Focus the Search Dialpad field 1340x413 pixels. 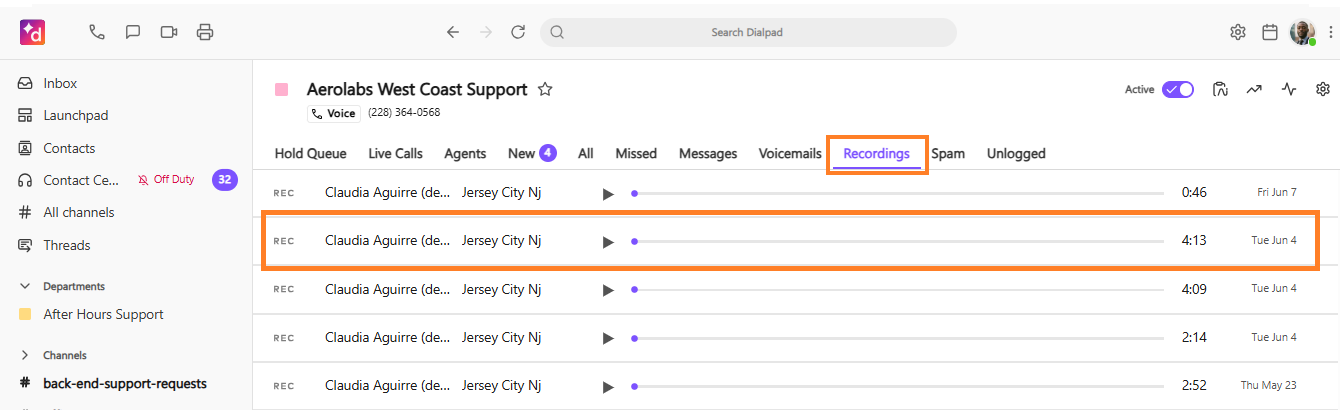(x=748, y=32)
